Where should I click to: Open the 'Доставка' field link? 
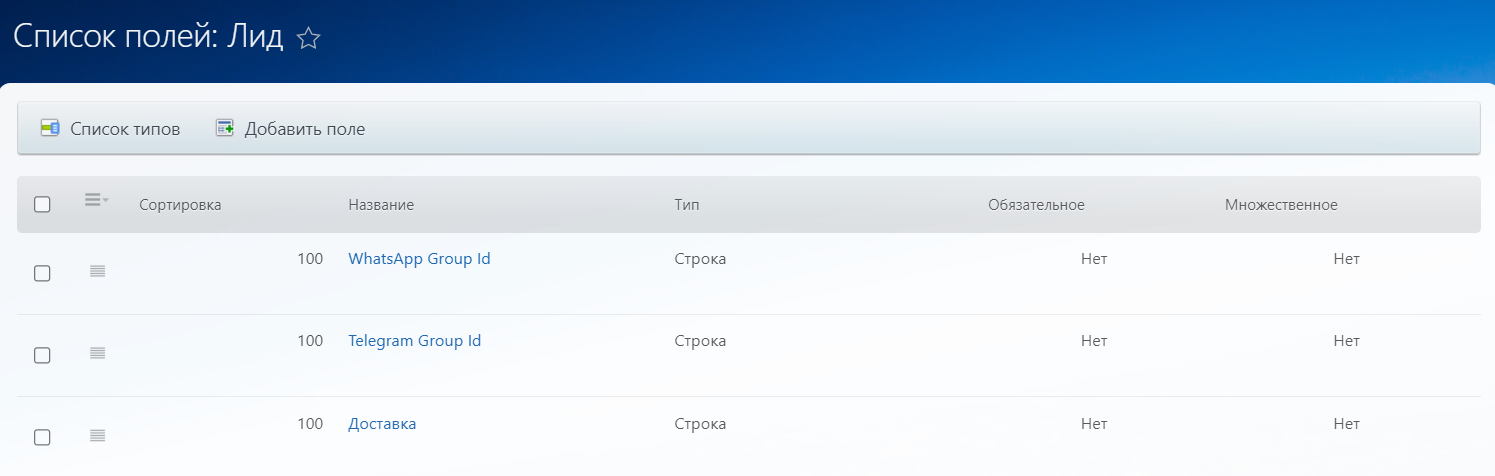[x=382, y=424]
